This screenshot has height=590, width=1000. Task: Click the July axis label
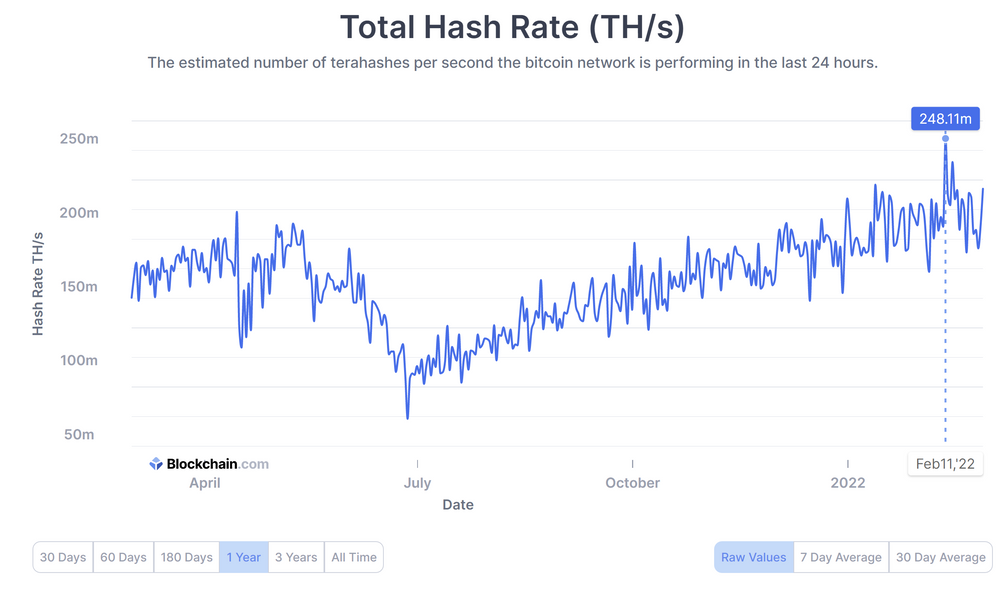click(417, 482)
